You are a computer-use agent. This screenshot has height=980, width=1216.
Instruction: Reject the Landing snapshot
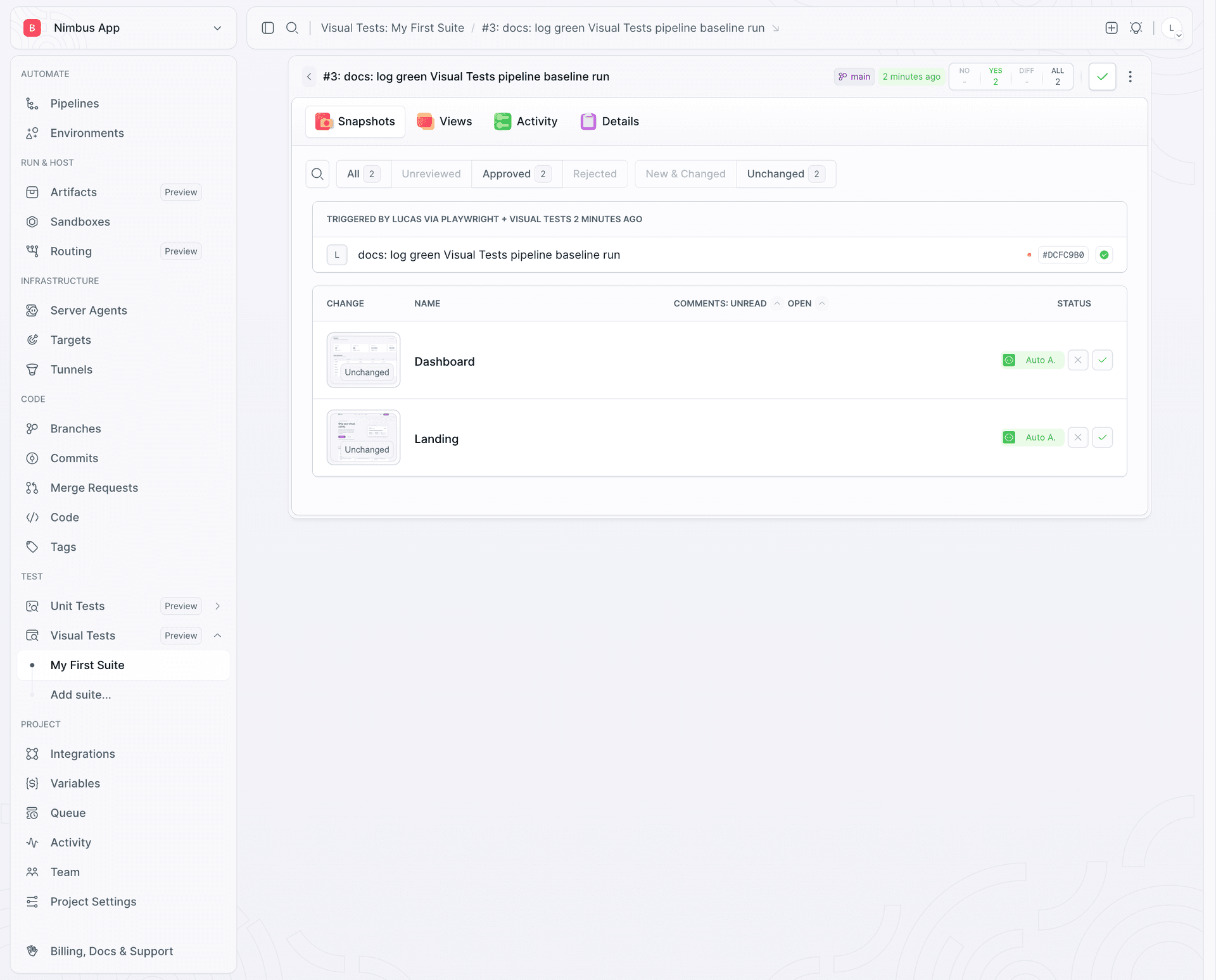(x=1078, y=437)
